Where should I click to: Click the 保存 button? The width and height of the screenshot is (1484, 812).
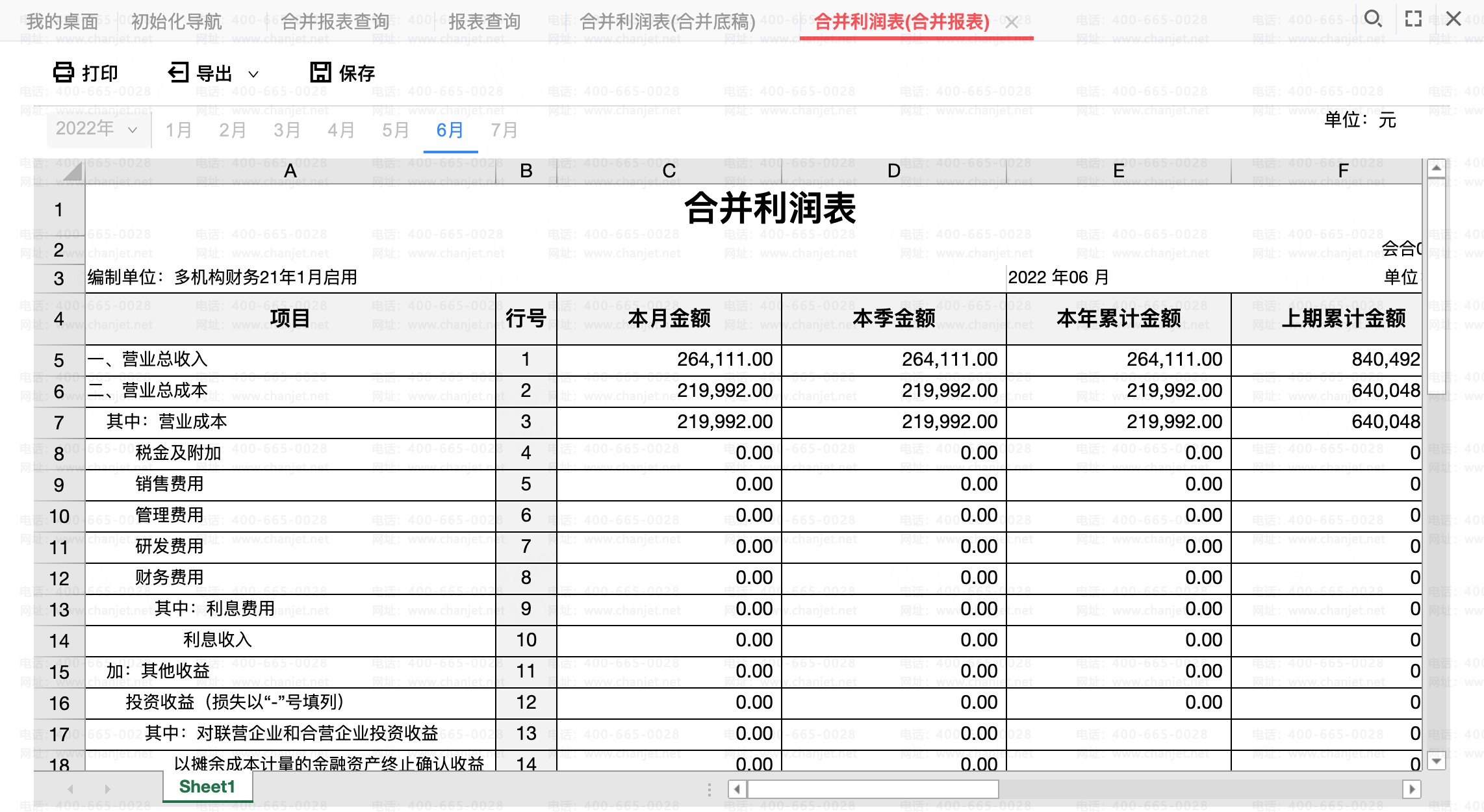tap(342, 73)
